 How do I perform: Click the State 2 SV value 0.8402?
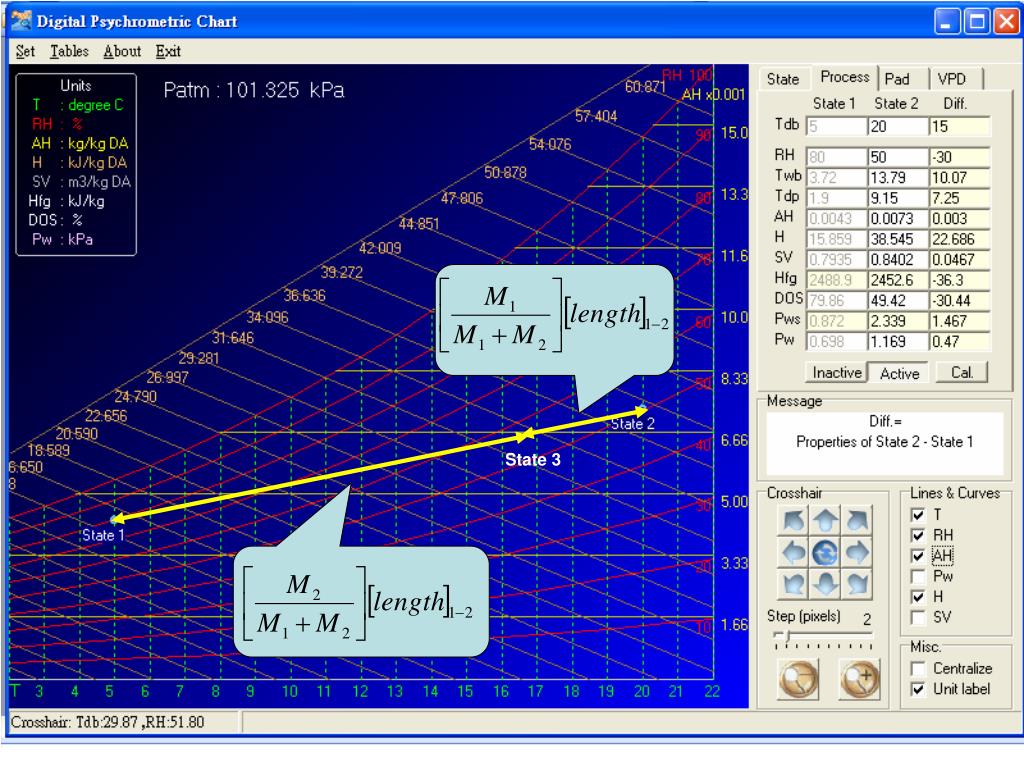pyautogui.click(x=898, y=260)
